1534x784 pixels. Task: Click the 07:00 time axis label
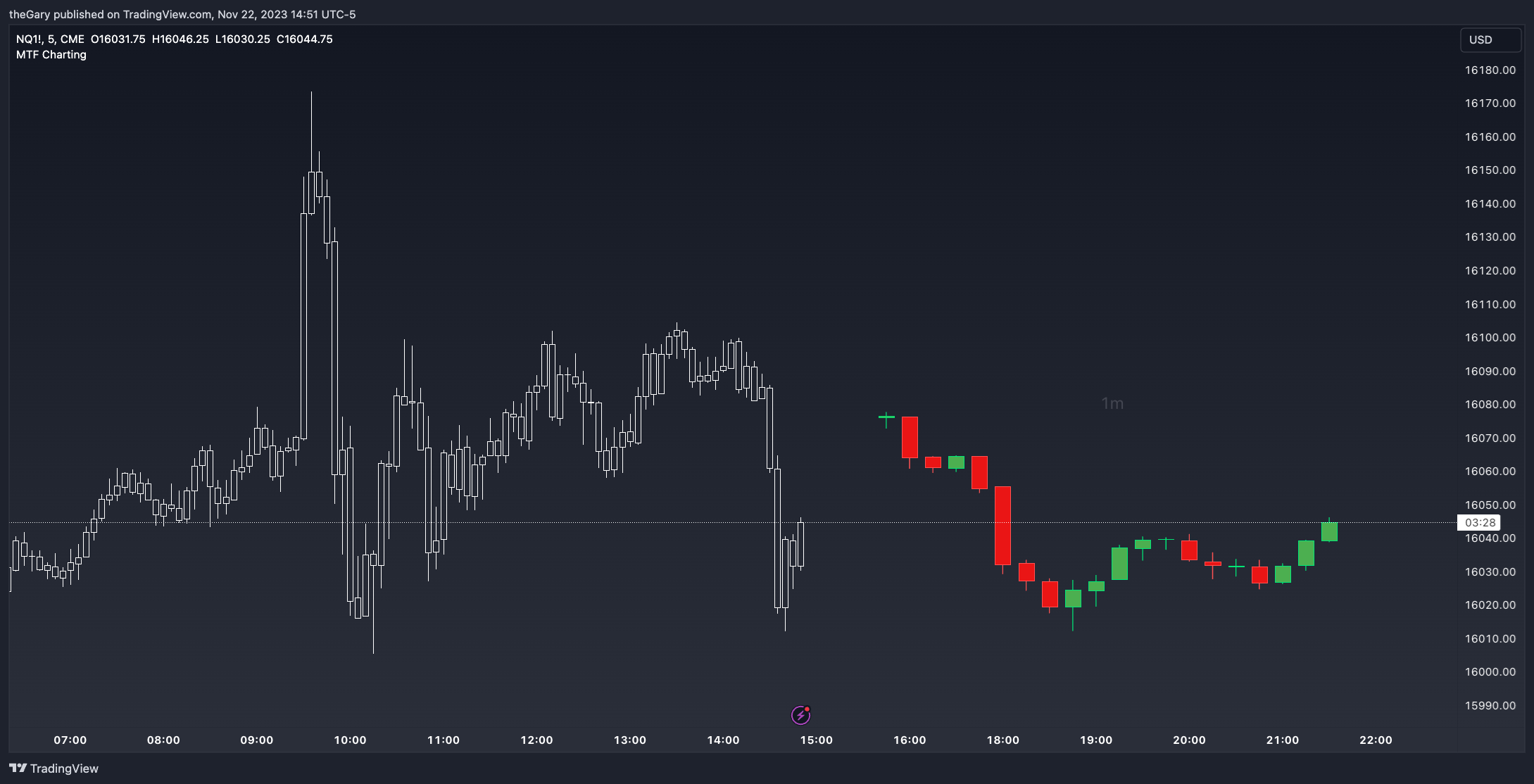click(70, 740)
